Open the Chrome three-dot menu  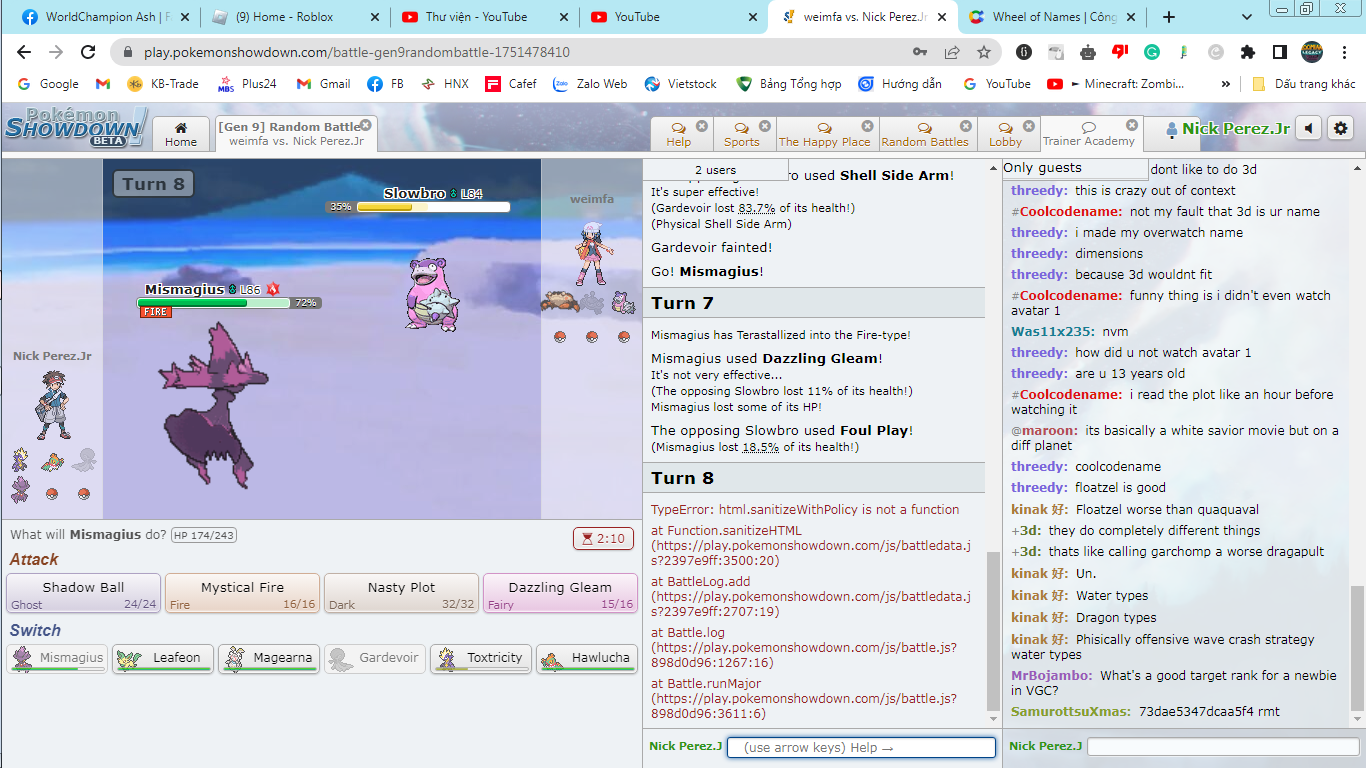click(x=1344, y=52)
